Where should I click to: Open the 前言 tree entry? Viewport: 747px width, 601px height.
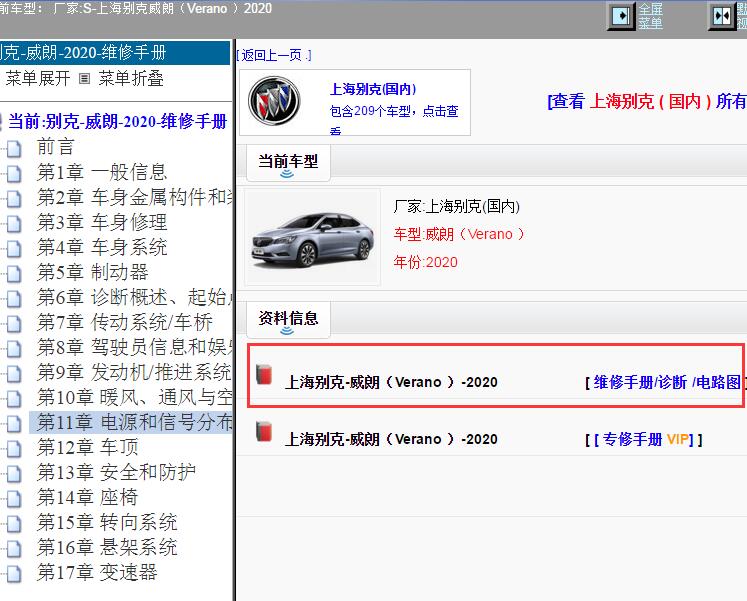coord(55,147)
